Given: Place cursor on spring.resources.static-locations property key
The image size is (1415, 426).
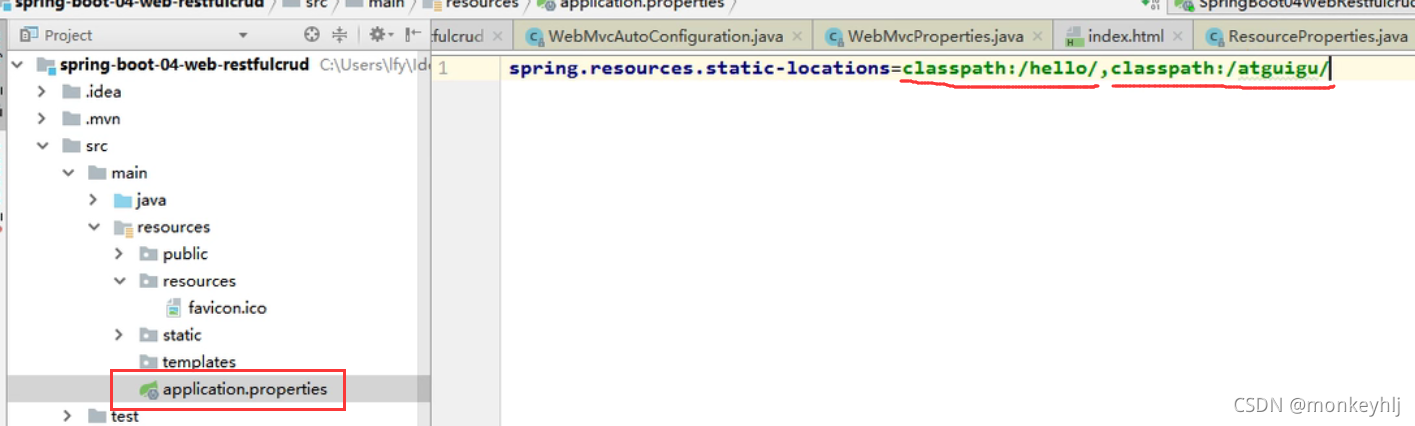Looking at the screenshot, I should click(x=700, y=69).
